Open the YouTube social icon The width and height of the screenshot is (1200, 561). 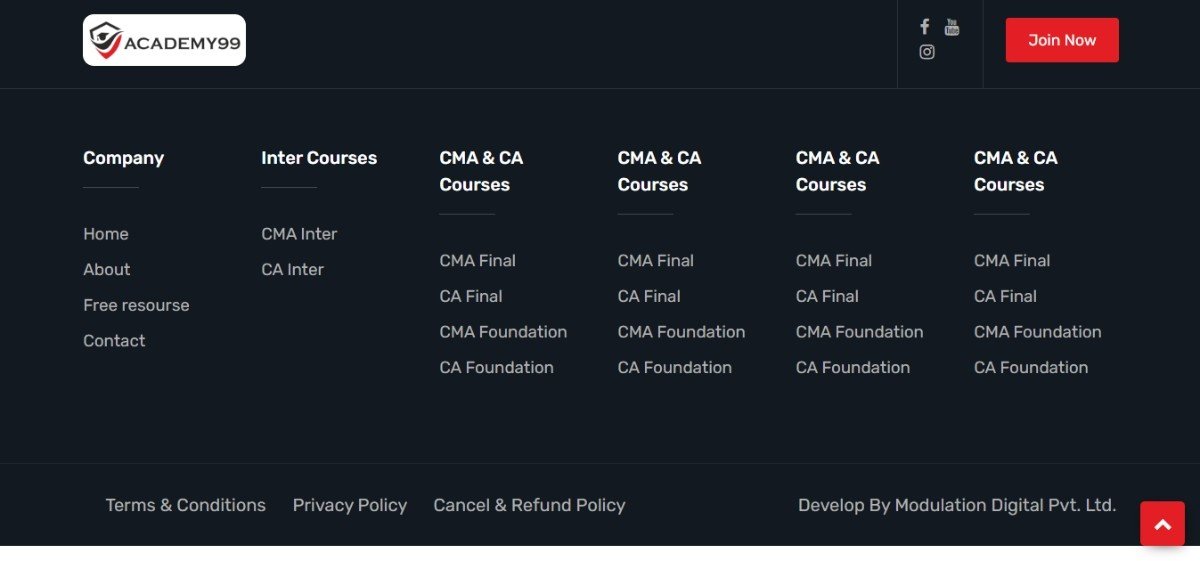point(952,27)
